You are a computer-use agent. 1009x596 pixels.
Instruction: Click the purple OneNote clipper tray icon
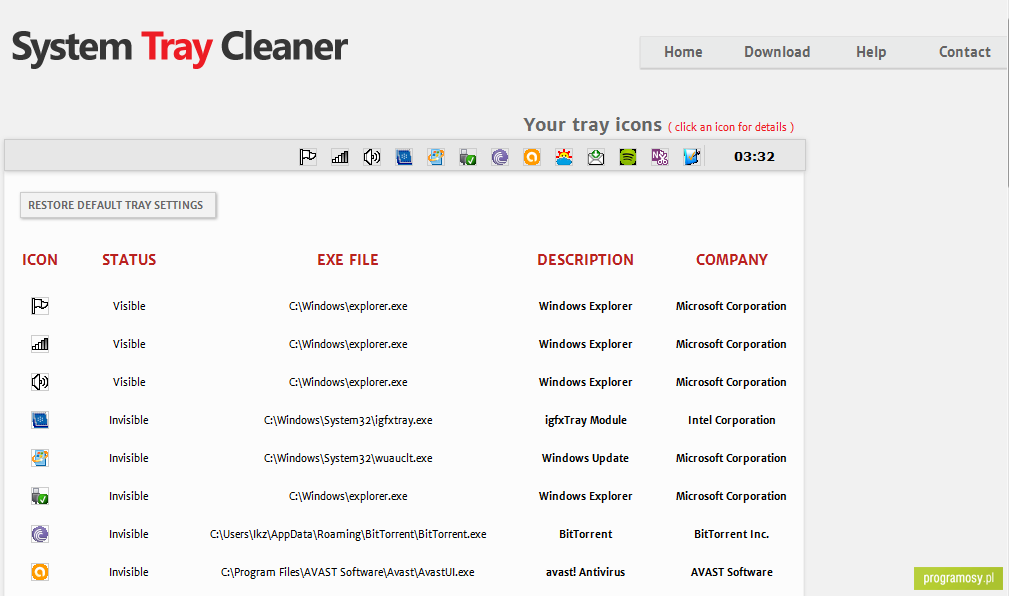[x=660, y=156]
